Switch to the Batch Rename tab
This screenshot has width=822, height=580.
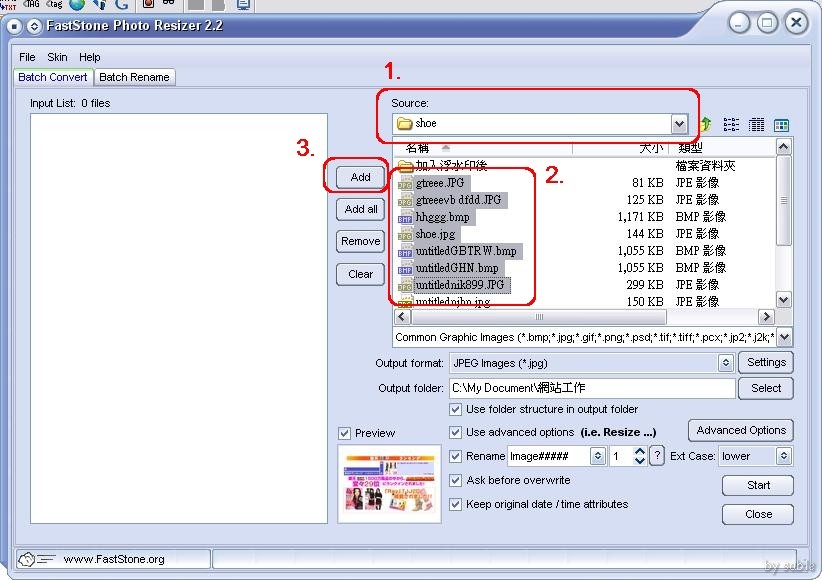pos(134,77)
